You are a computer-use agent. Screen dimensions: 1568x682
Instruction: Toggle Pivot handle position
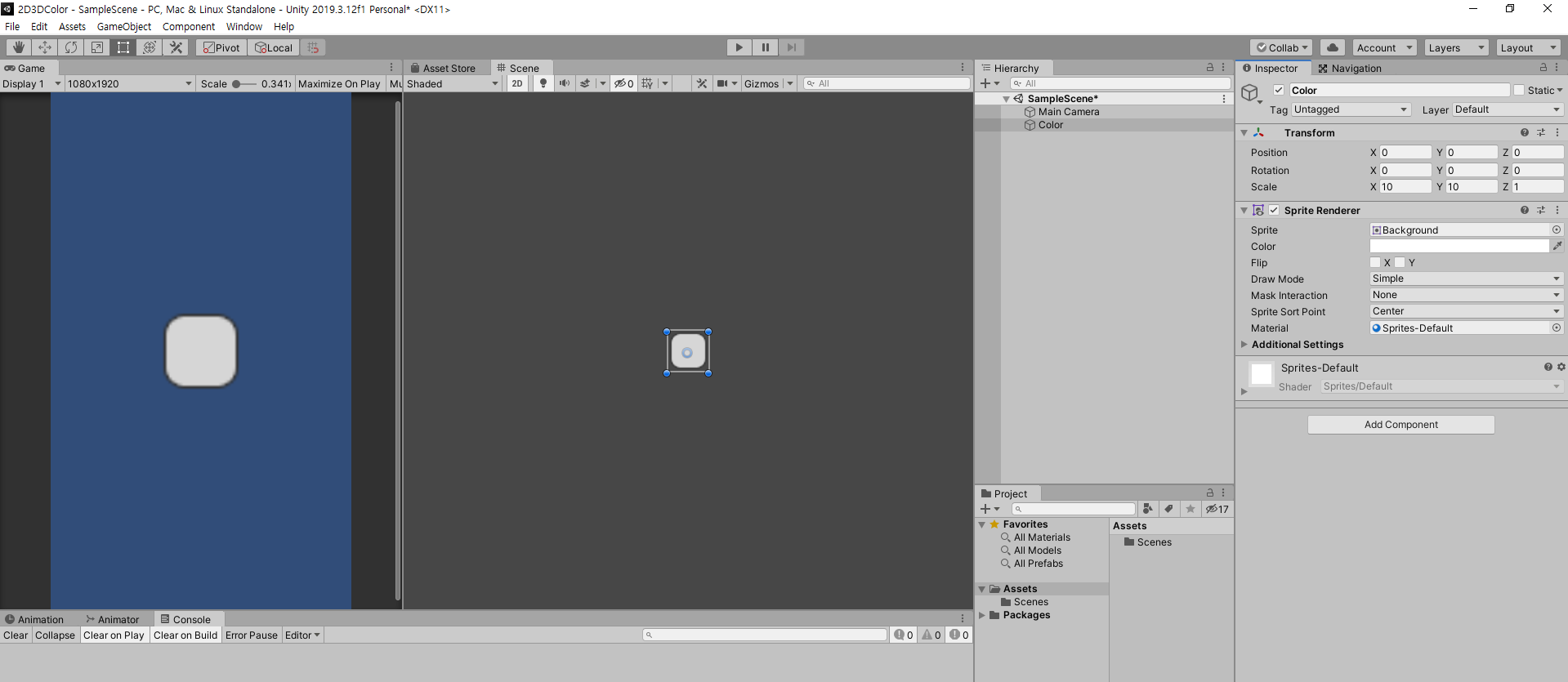pyautogui.click(x=221, y=47)
